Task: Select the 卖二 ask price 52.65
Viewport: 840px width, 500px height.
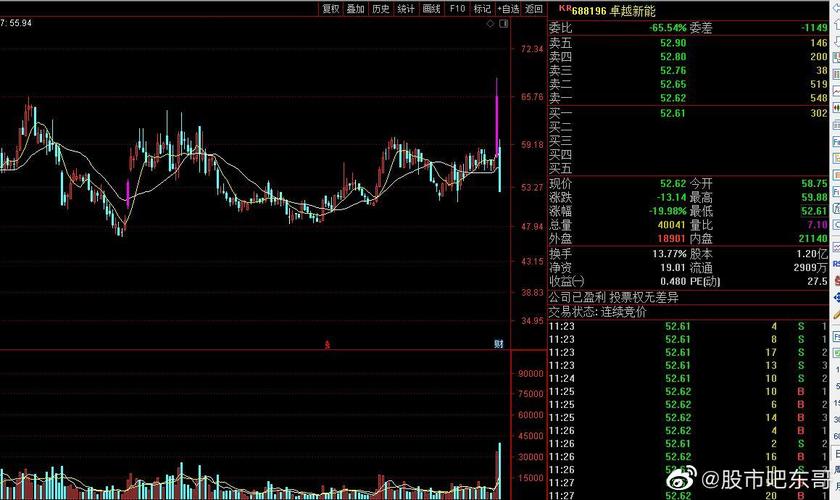Action: 673,84
